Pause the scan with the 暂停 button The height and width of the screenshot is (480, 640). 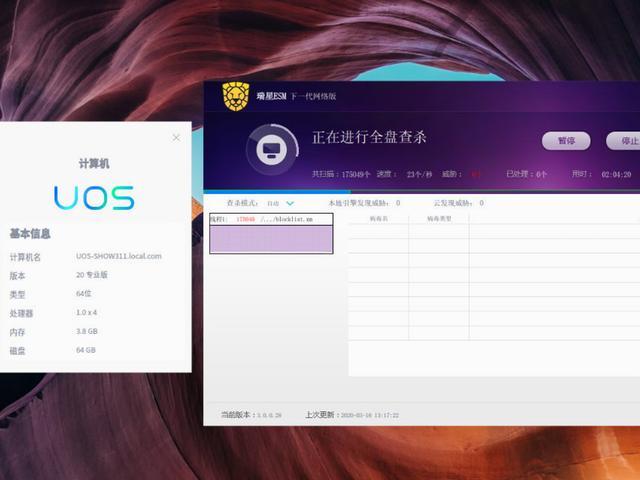click(x=566, y=141)
